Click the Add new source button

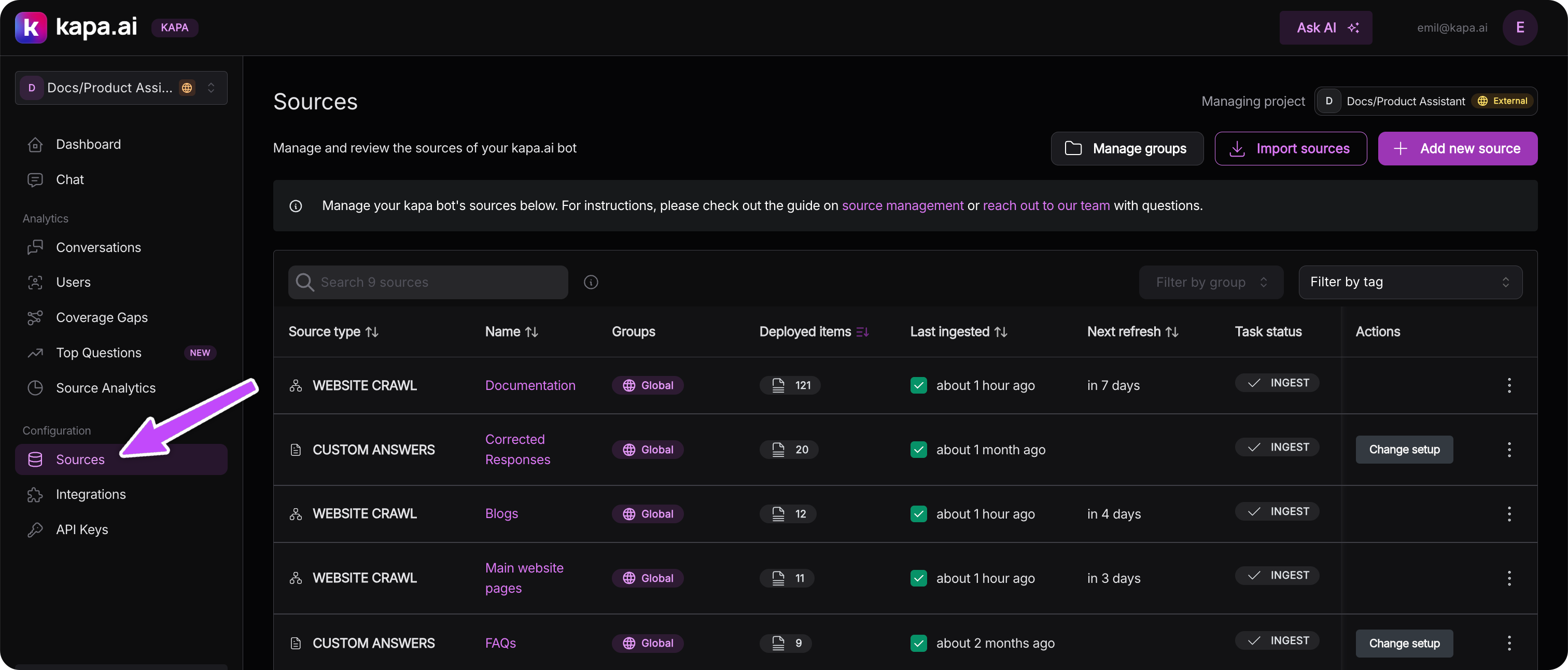tap(1457, 148)
